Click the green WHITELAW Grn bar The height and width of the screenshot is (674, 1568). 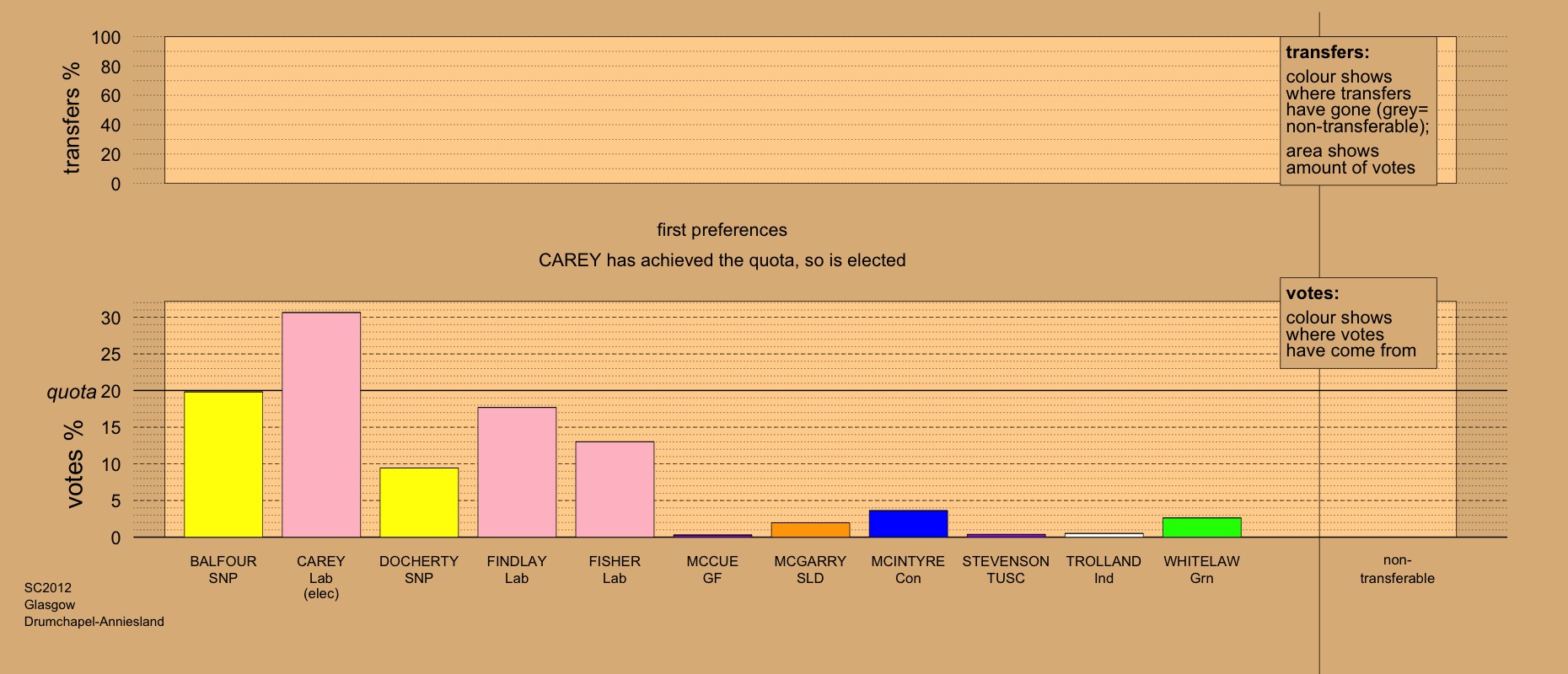pos(1201,527)
